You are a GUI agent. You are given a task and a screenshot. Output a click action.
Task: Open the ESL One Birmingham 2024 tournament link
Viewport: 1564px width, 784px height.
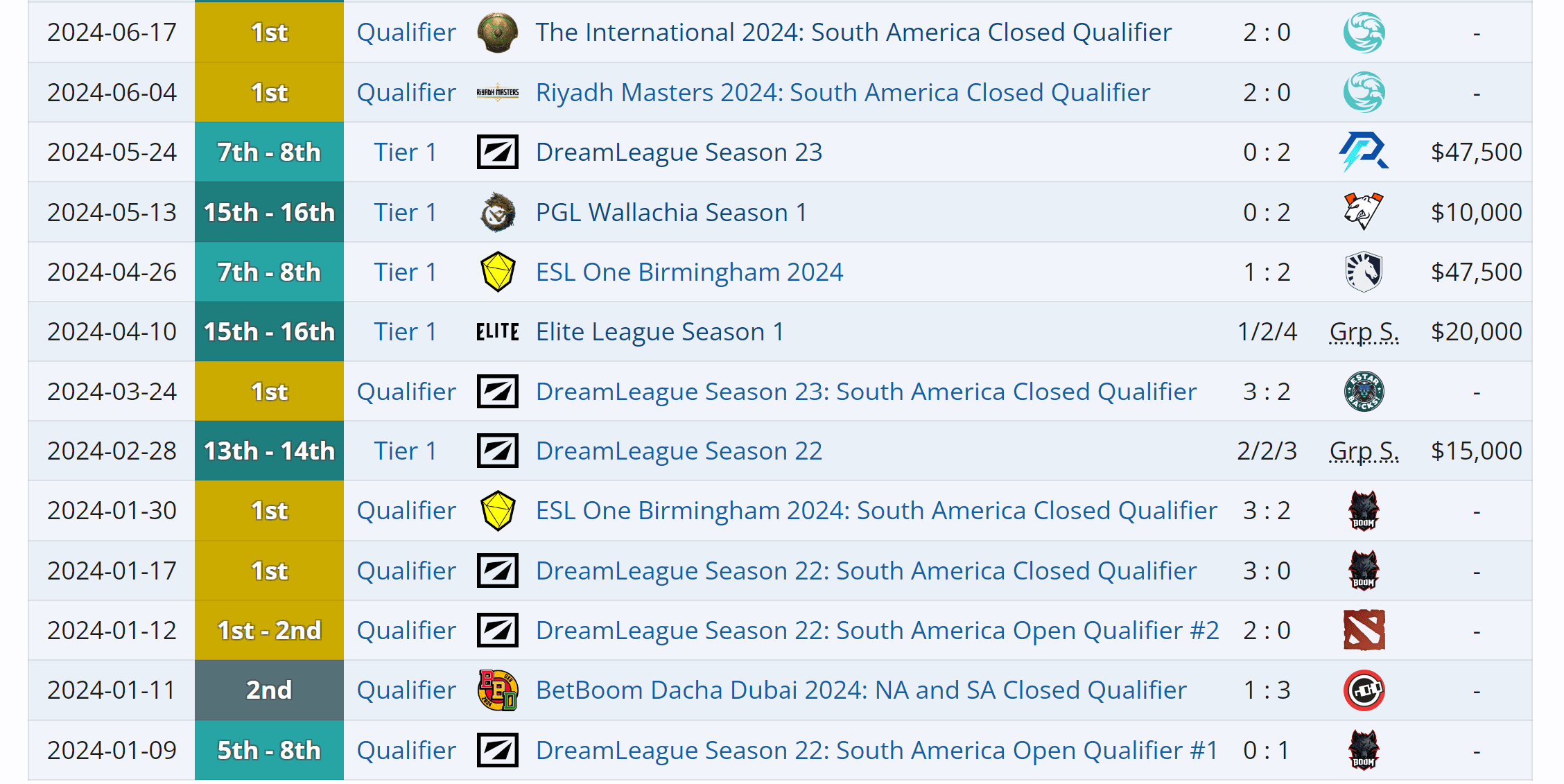click(689, 271)
